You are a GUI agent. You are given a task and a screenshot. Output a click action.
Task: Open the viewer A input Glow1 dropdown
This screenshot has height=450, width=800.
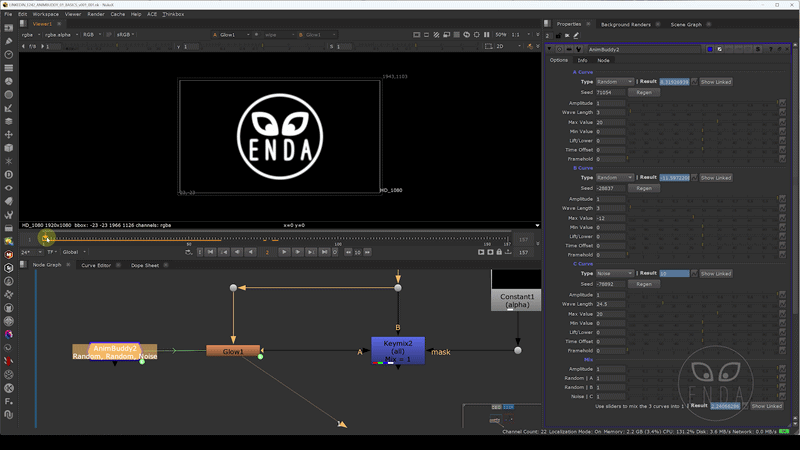click(x=231, y=35)
